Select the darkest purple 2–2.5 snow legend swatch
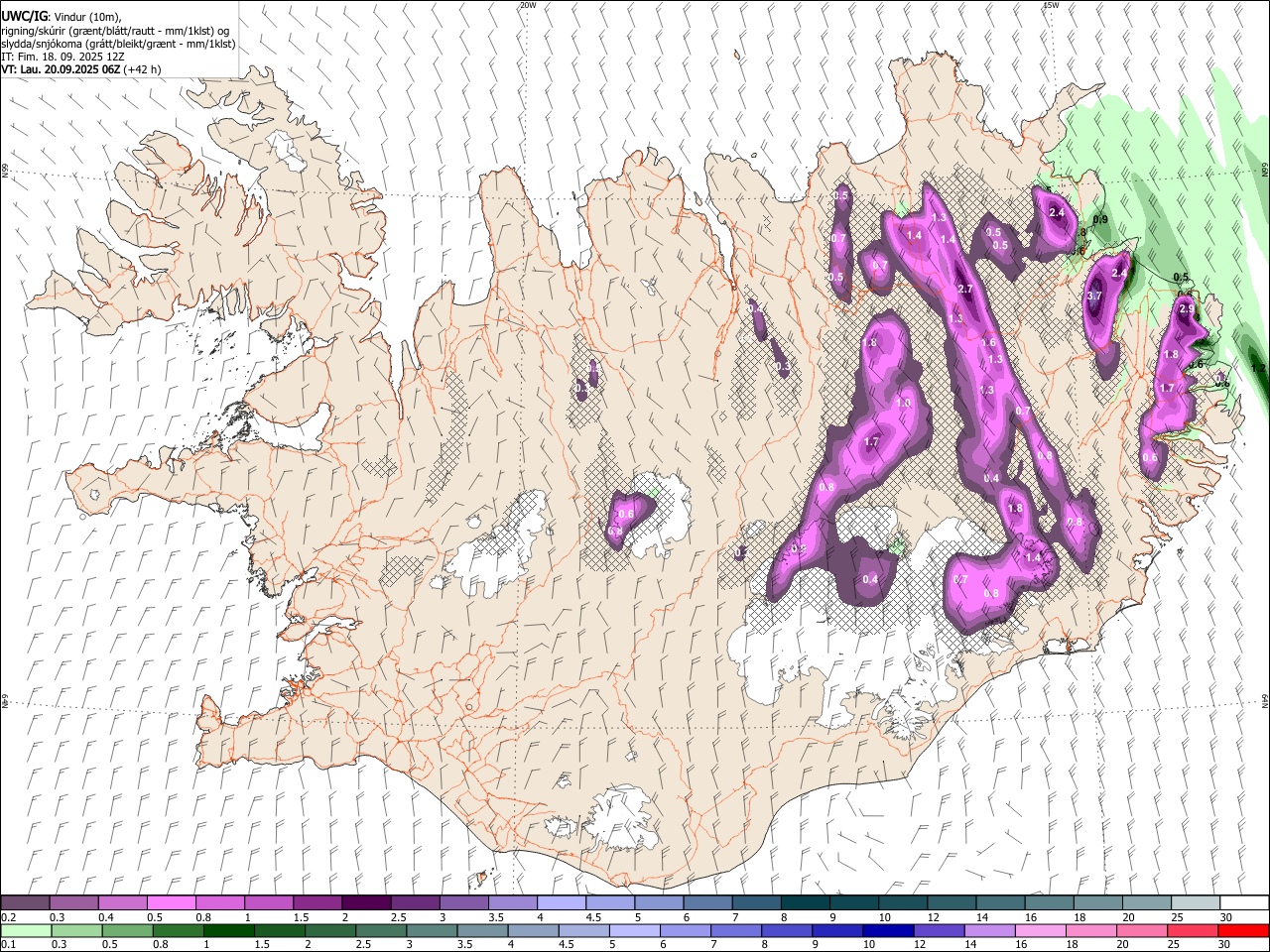This screenshot has width=1270, height=952. point(365,902)
